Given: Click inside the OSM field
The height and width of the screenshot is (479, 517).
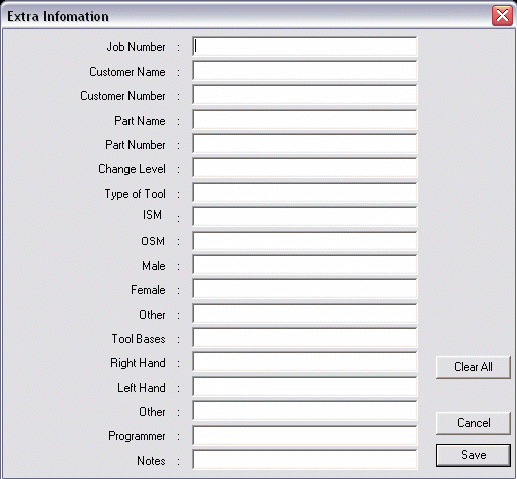Looking at the screenshot, I should click(305, 241).
